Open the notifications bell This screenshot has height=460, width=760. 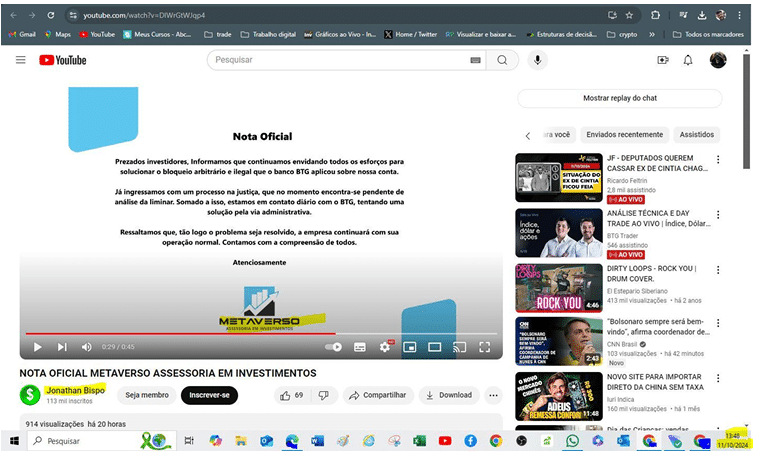tap(688, 60)
